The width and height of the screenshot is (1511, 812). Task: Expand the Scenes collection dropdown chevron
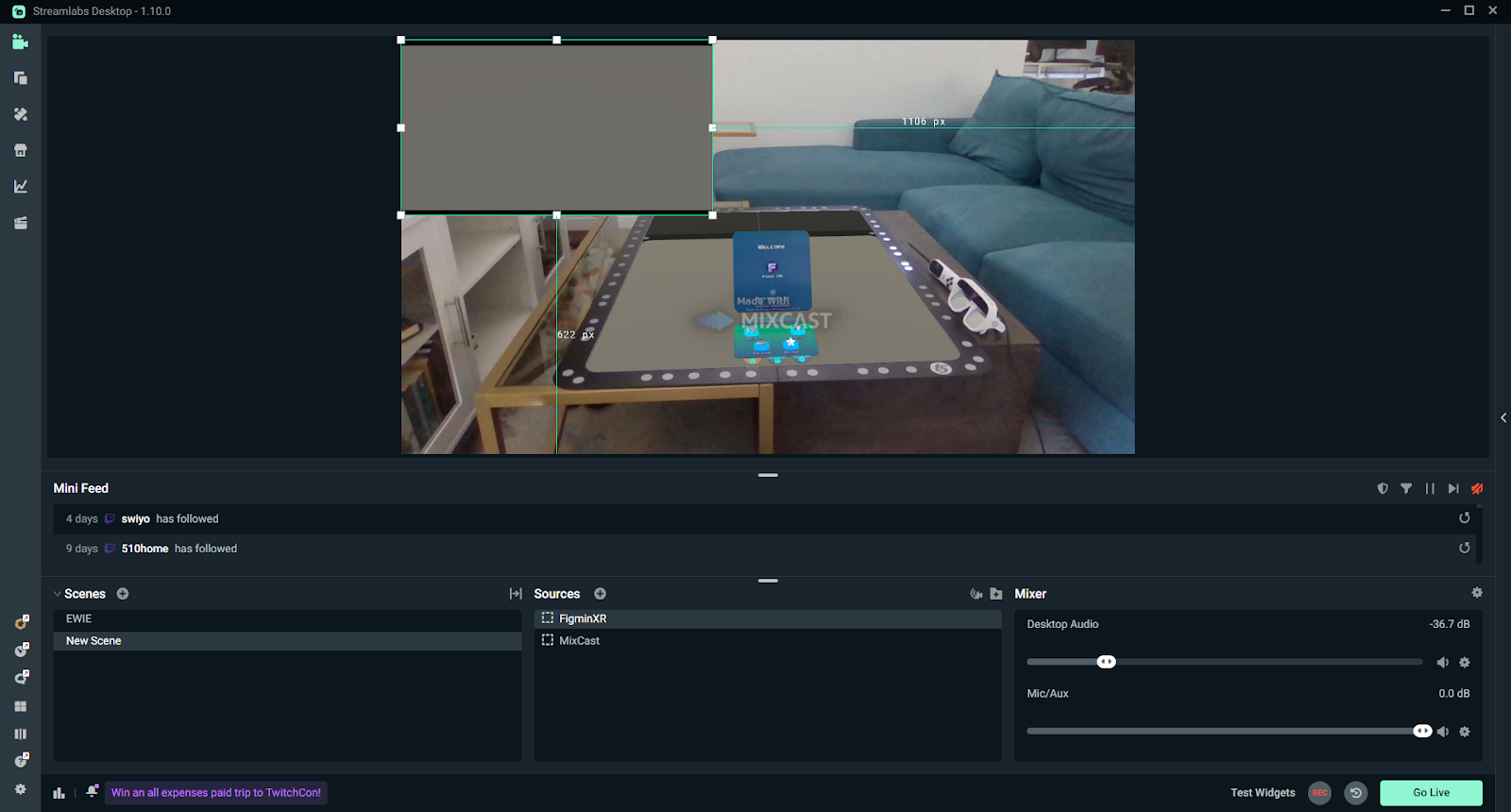tap(58, 594)
